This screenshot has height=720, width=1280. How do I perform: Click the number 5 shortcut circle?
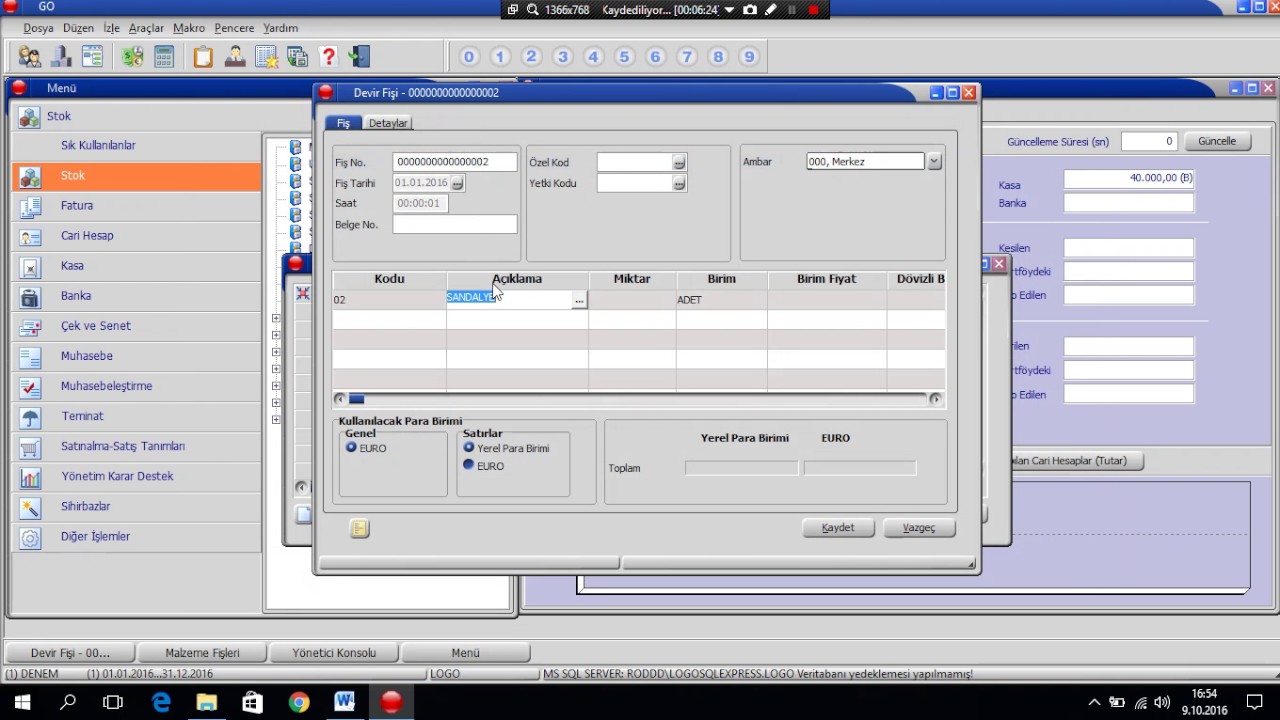624,57
